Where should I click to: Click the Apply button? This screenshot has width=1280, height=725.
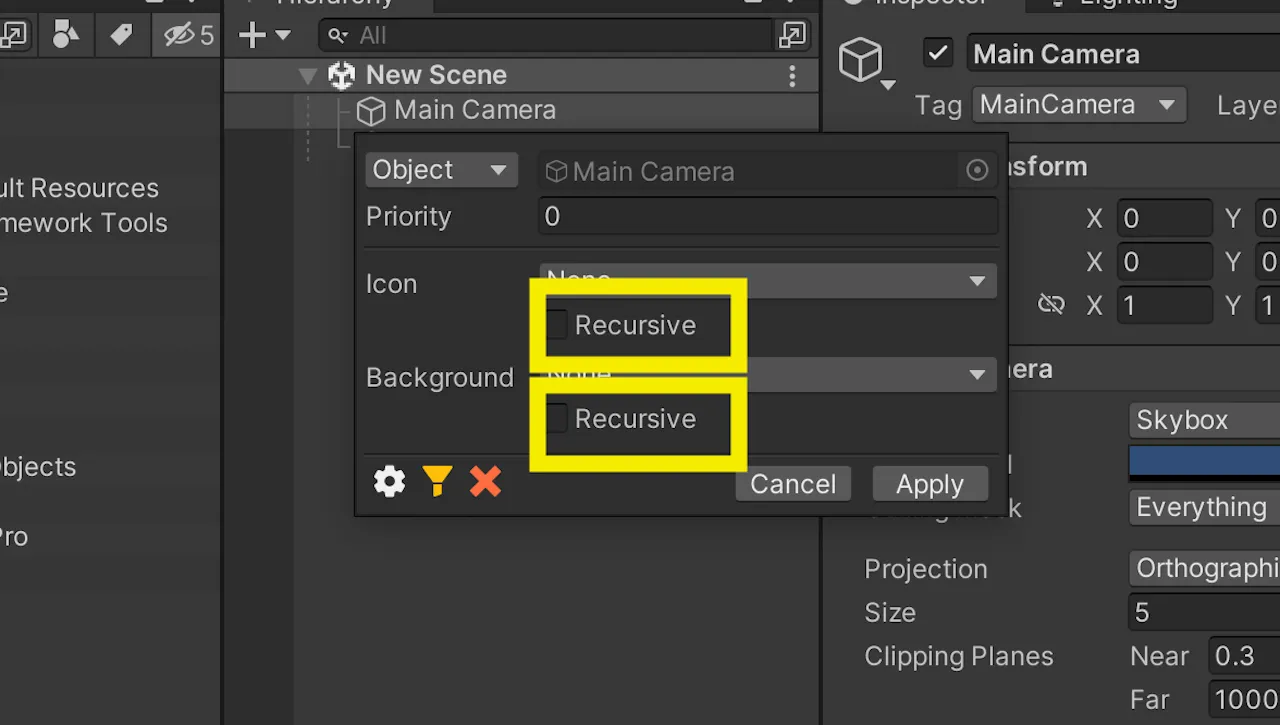tap(930, 484)
